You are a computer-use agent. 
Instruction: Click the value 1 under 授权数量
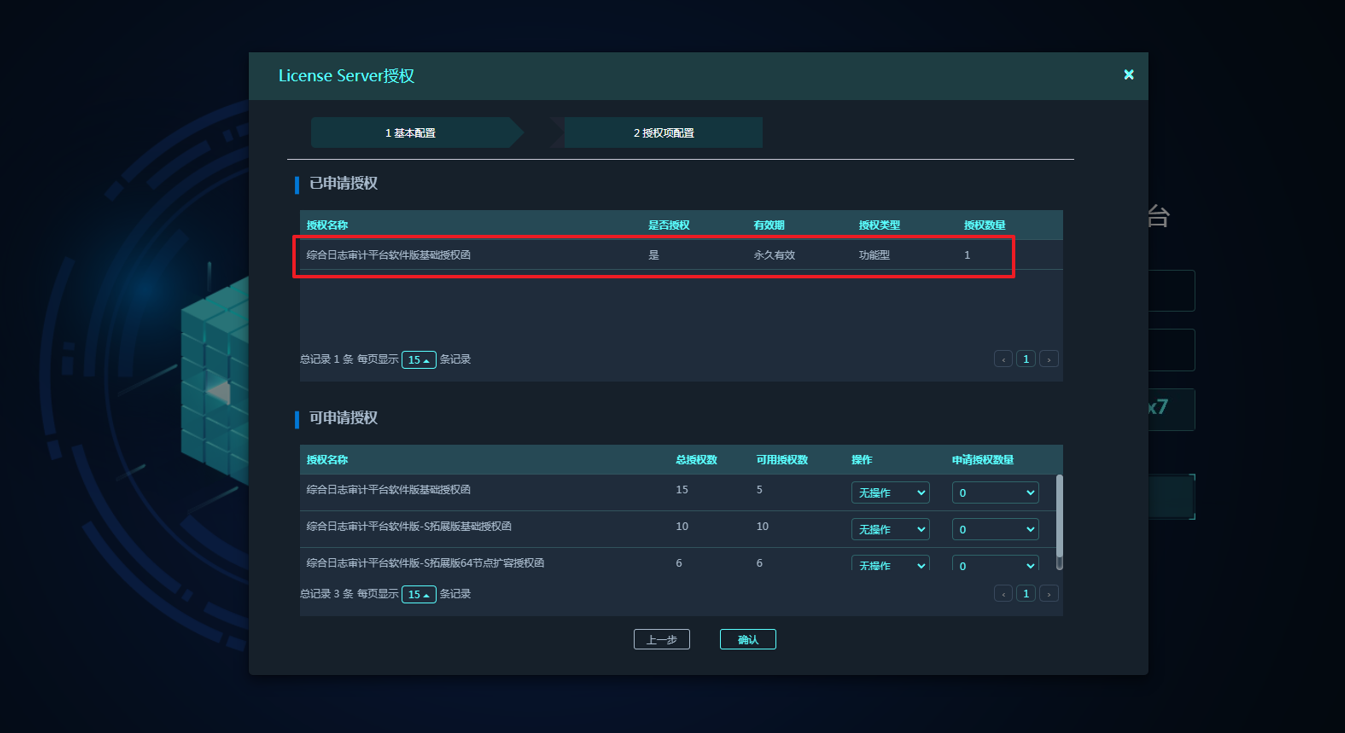click(967, 255)
